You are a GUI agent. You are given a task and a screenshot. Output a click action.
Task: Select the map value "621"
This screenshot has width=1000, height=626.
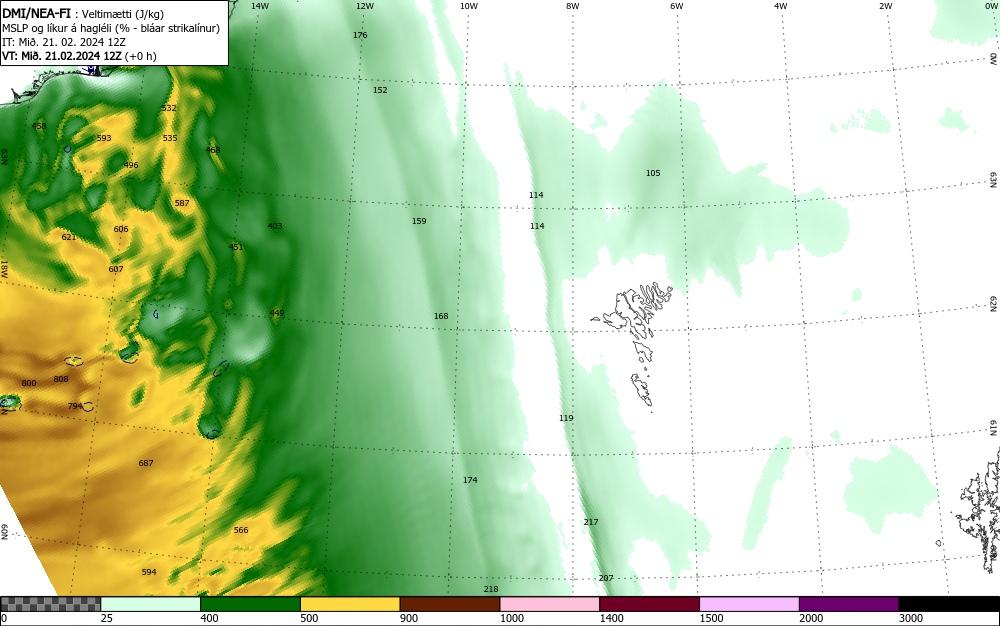point(69,237)
